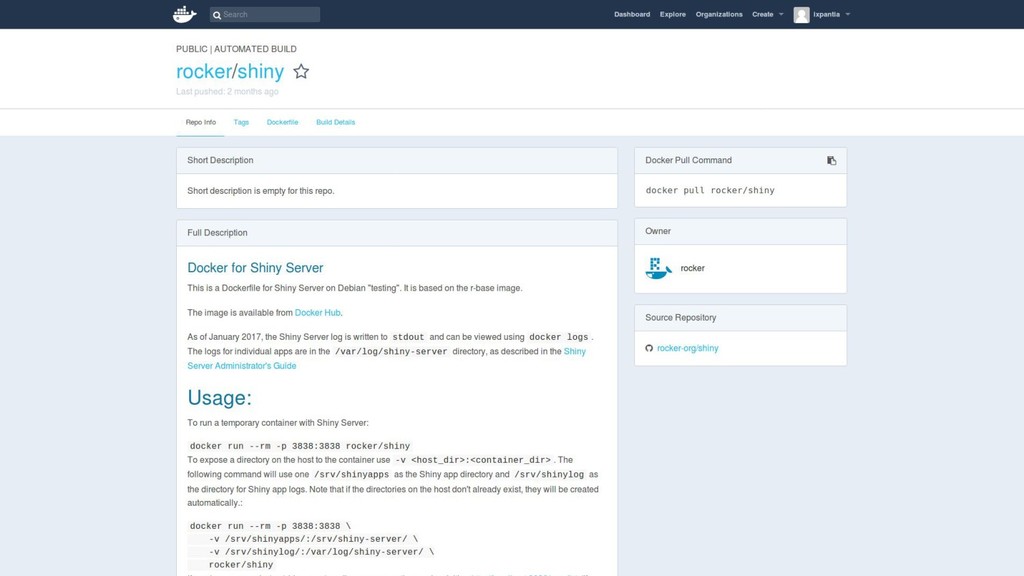Open the ixpantia account dropdown
The width and height of the screenshot is (1024, 576).
[831, 14]
